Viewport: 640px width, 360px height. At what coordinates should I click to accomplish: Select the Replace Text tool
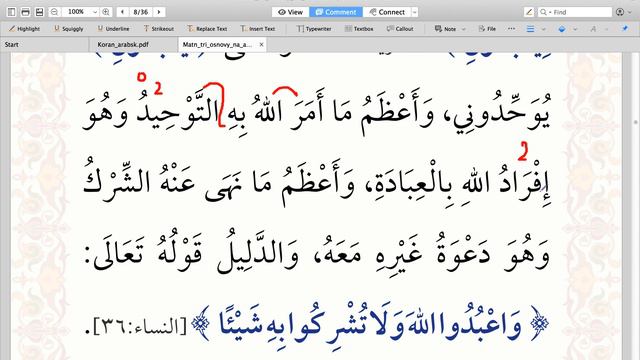[207, 29]
